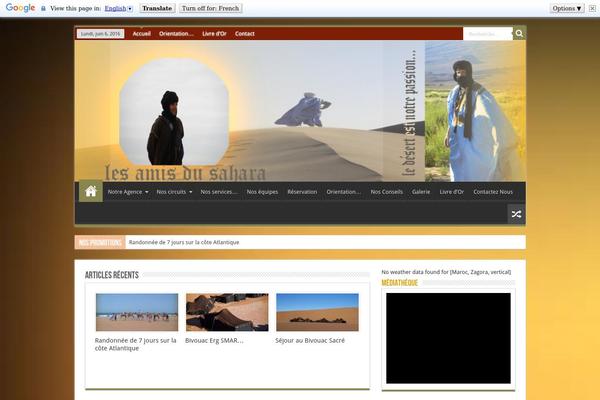Click the date label lundi, juin 6, 2016
This screenshot has height=400, width=600.
(x=100, y=34)
